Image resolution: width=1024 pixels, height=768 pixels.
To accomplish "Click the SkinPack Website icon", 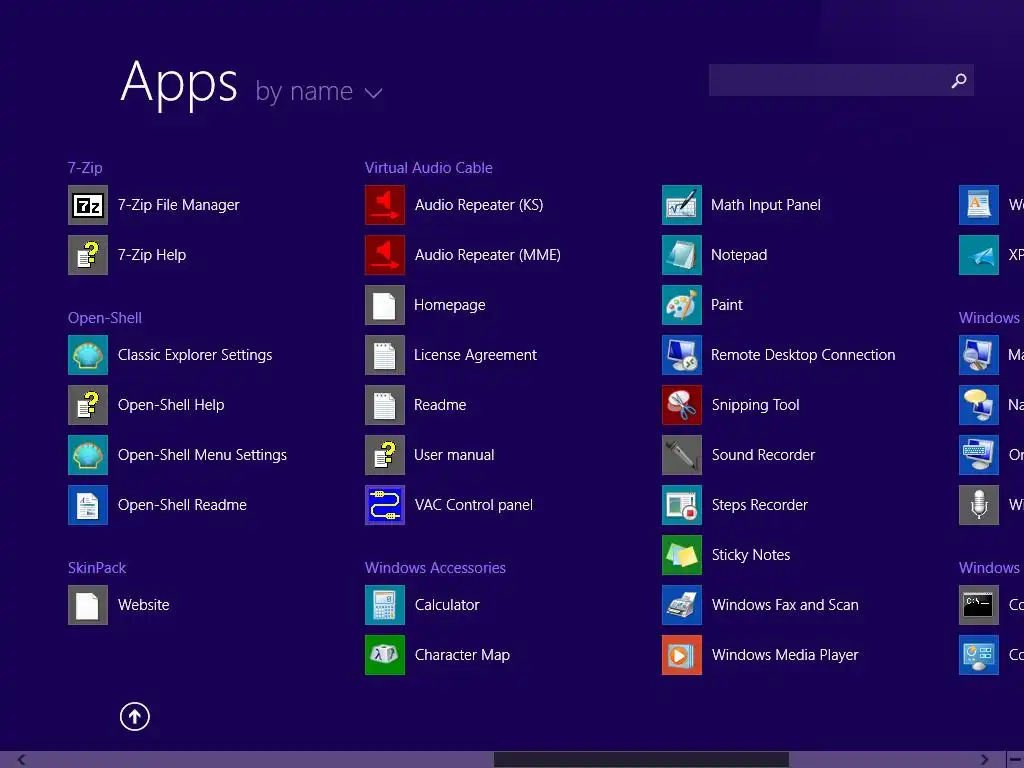I will click(x=88, y=605).
